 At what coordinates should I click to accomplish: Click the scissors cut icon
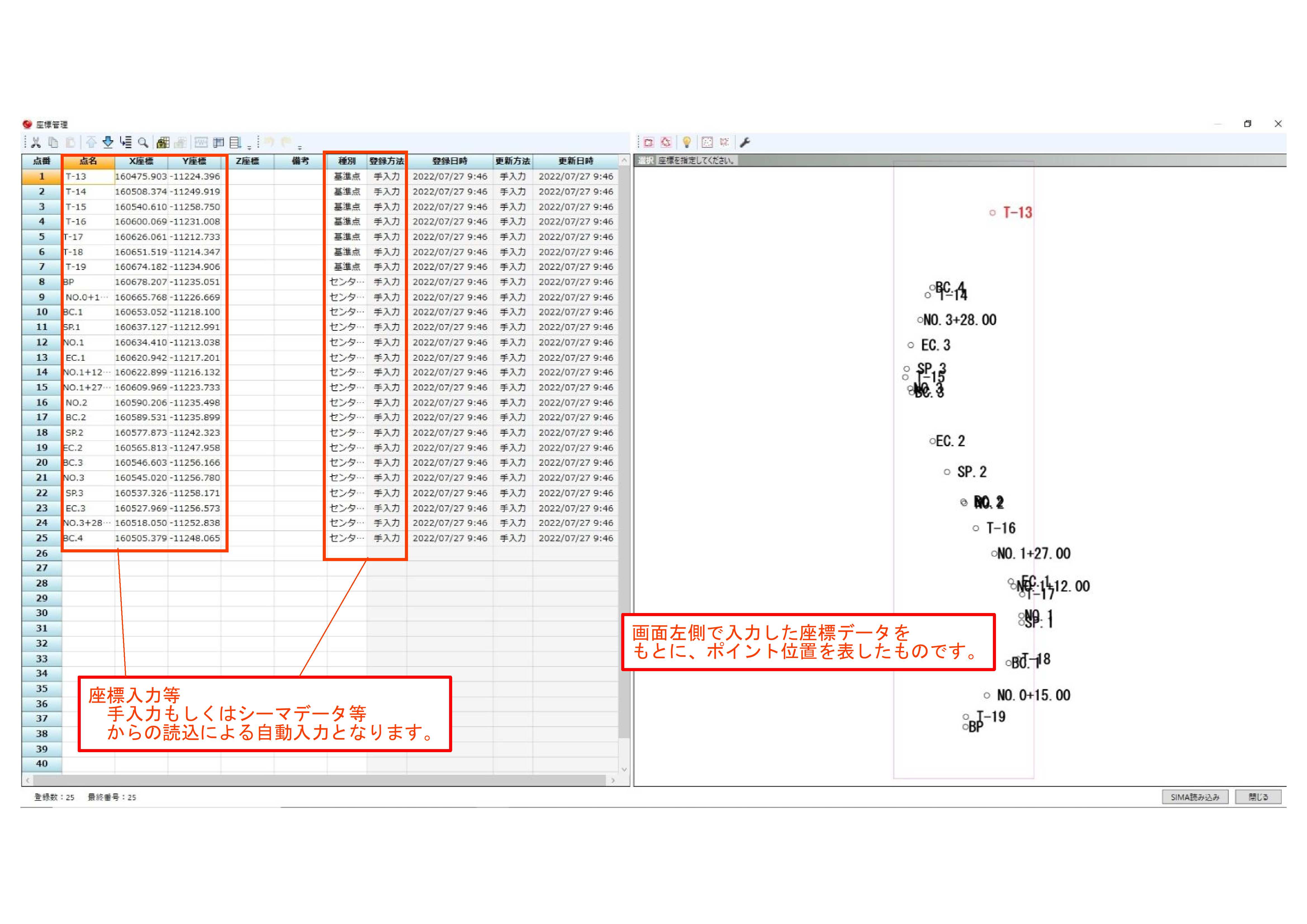click(36, 142)
